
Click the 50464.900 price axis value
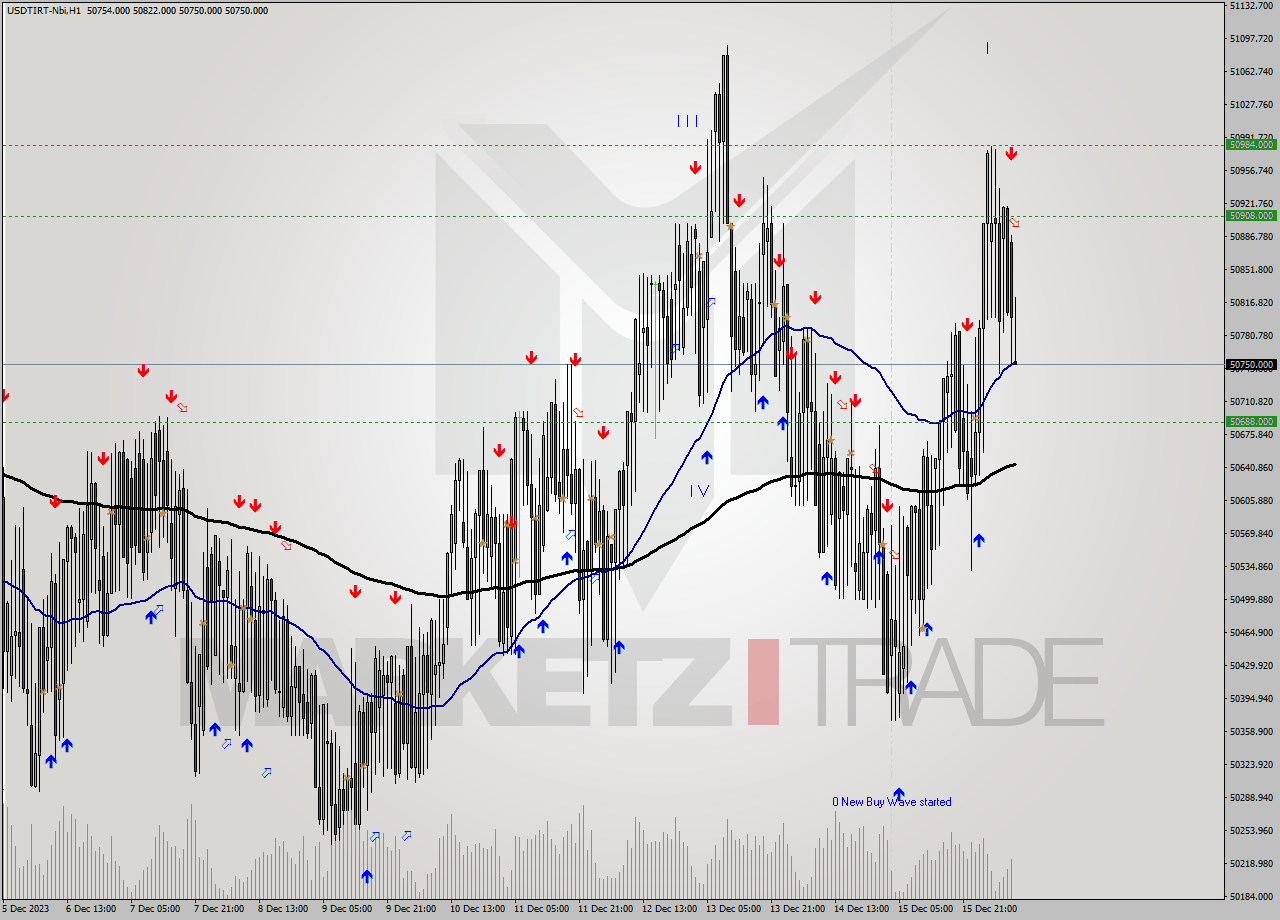[1252, 633]
